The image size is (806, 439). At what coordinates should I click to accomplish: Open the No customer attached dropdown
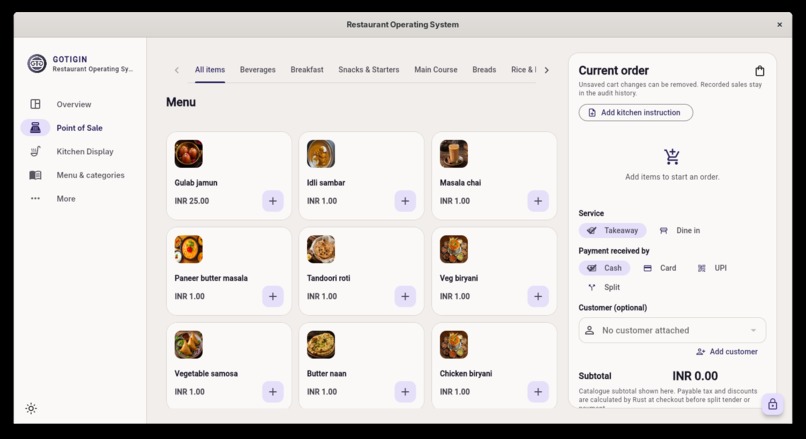tap(672, 330)
